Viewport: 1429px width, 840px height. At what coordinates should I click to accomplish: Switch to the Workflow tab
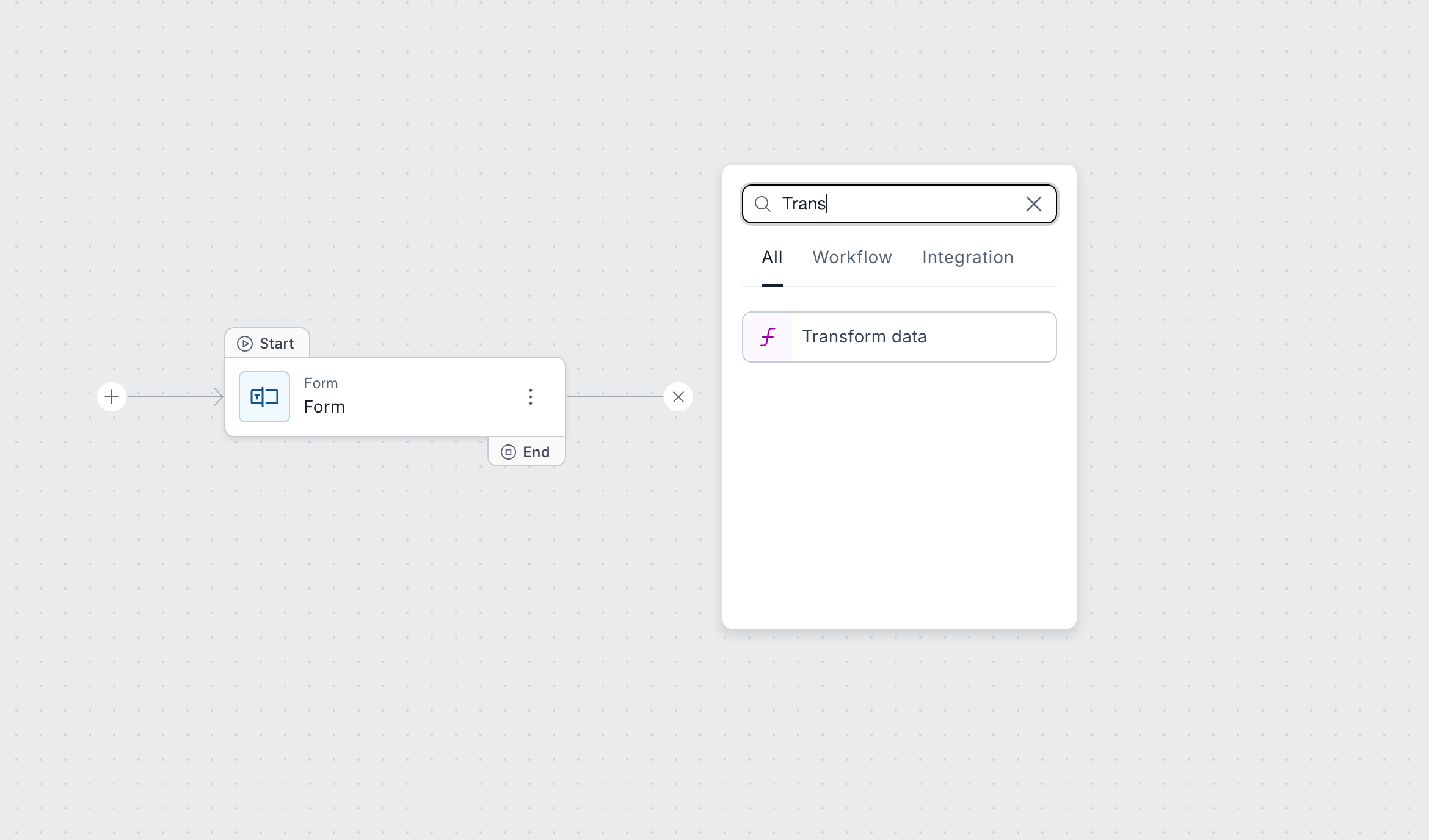(852, 258)
